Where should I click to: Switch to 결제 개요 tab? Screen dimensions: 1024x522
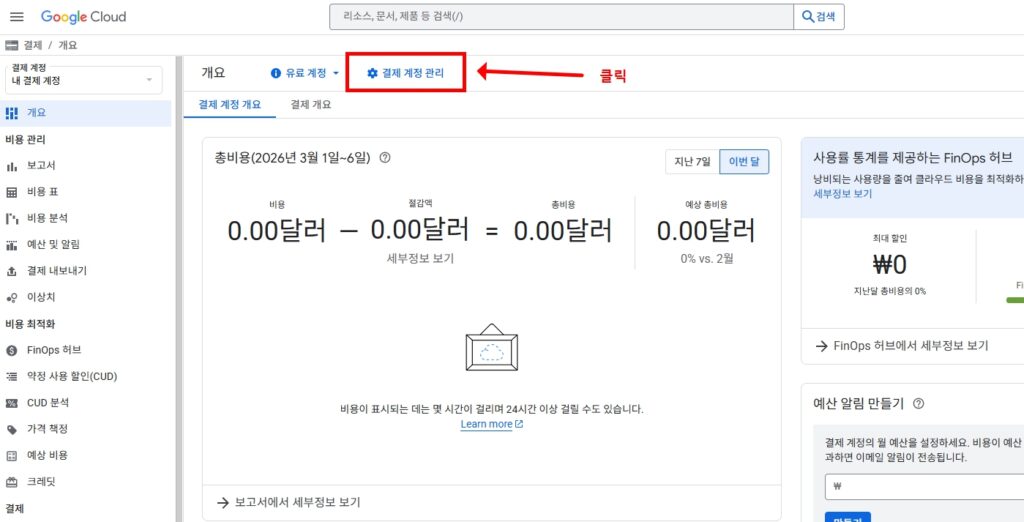tap(311, 105)
